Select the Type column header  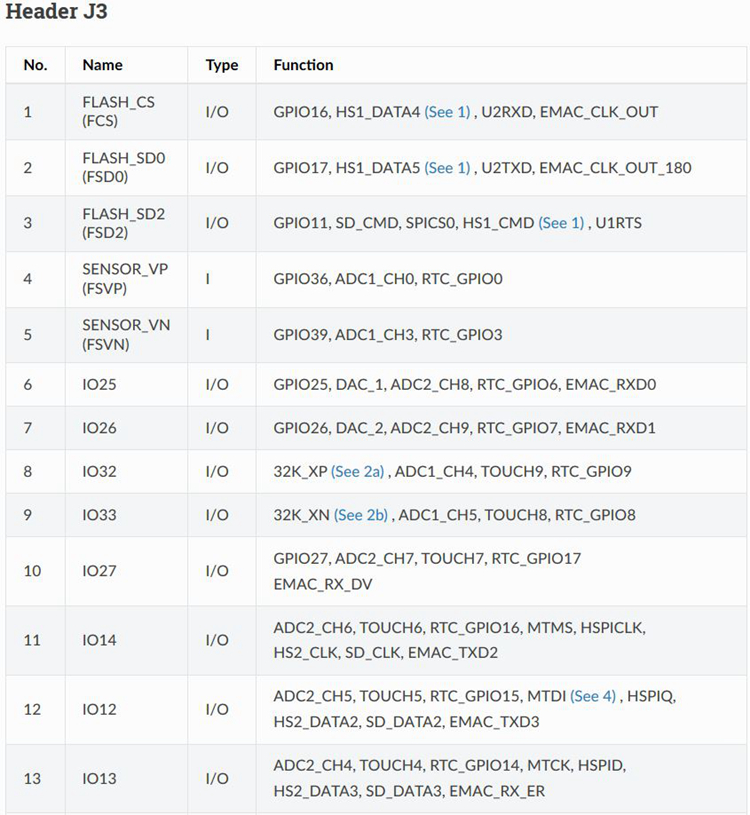click(x=222, y=65)
